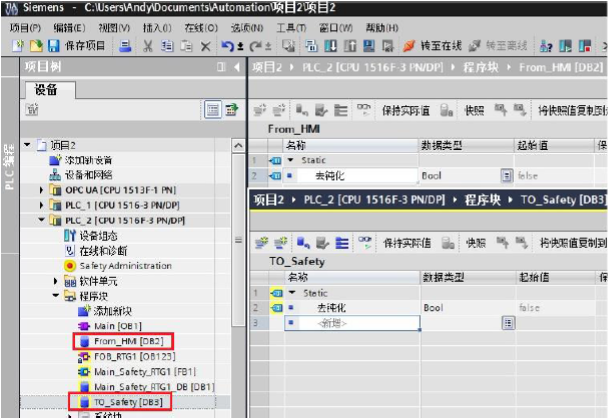Open 选项(N) menu
The height and width of the screenshot is (419, 608).
247,28
